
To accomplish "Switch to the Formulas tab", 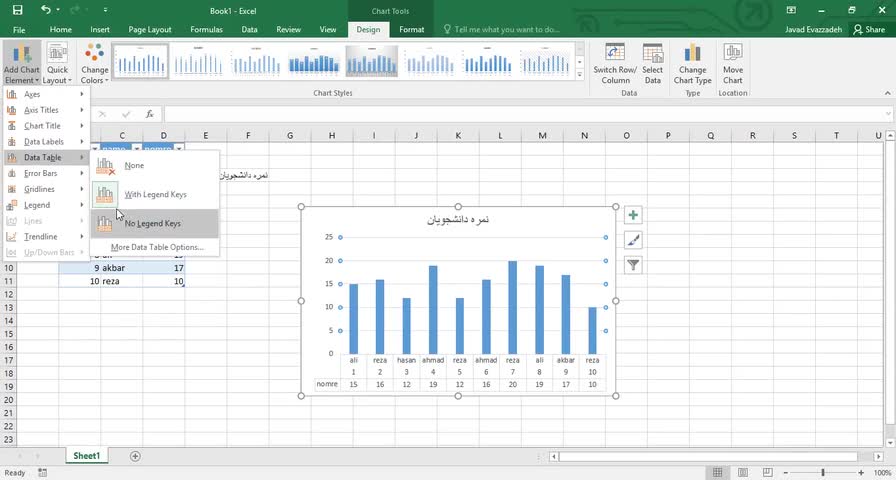I will point(206,30).
